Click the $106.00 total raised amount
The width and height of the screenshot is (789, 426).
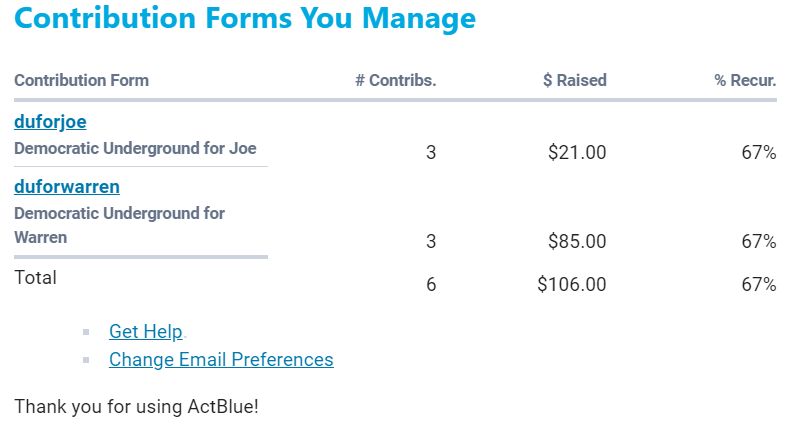pyautogui.click(x=571, y=284)
